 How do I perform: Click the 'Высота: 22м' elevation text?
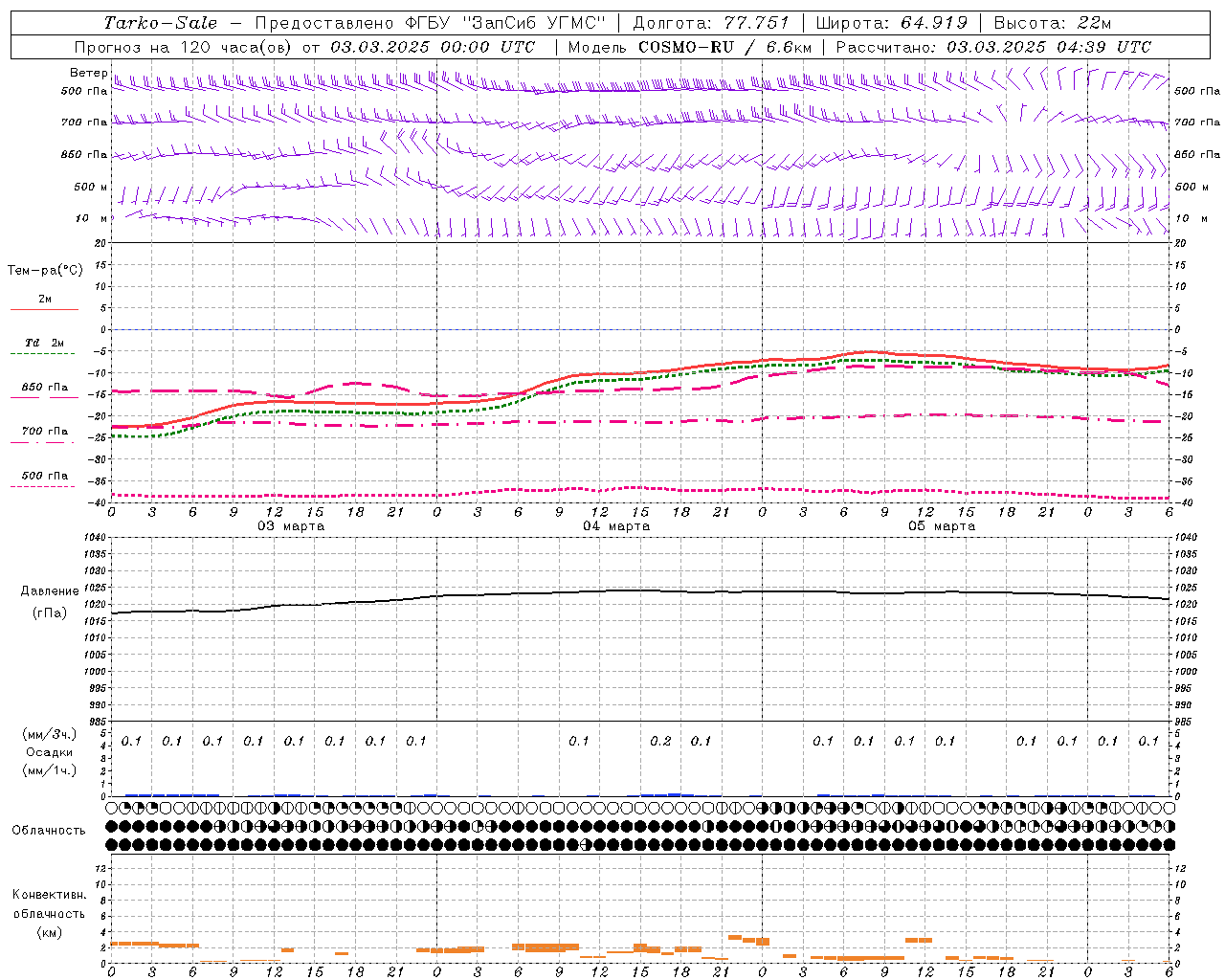point(1052,23)
